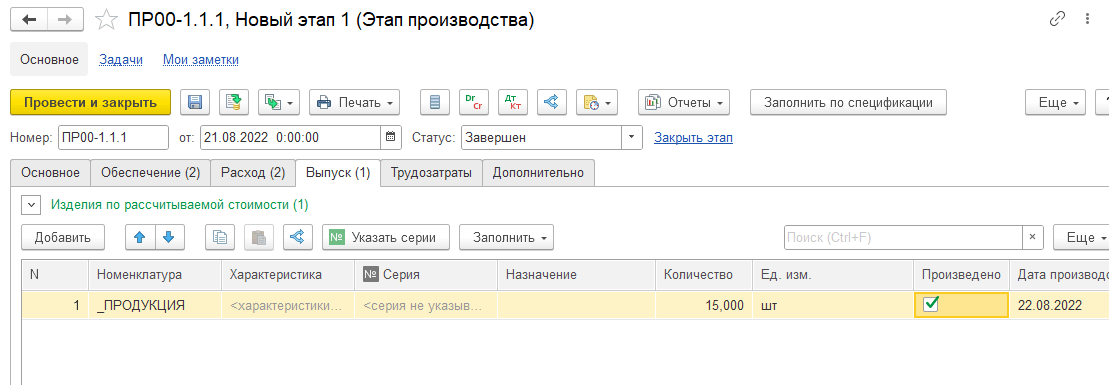Open the date picker calendar icon
Viewport: 1109px width, 385px height.
coord(391,137)
